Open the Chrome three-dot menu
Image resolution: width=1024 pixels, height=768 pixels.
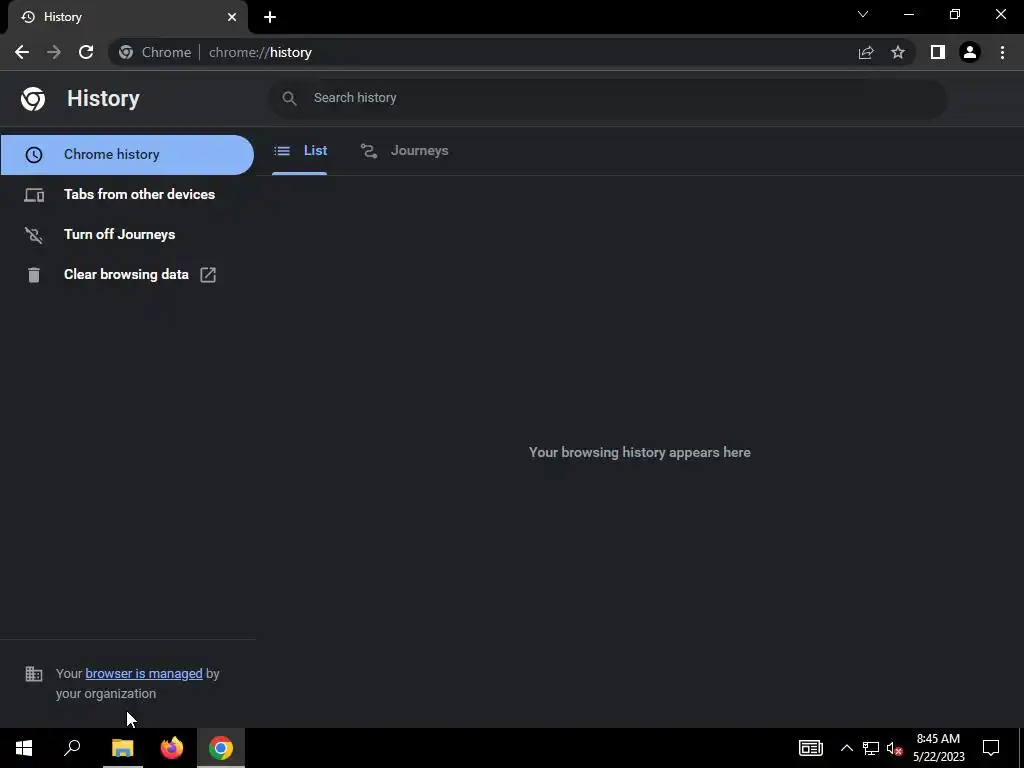click(1002, 52)
